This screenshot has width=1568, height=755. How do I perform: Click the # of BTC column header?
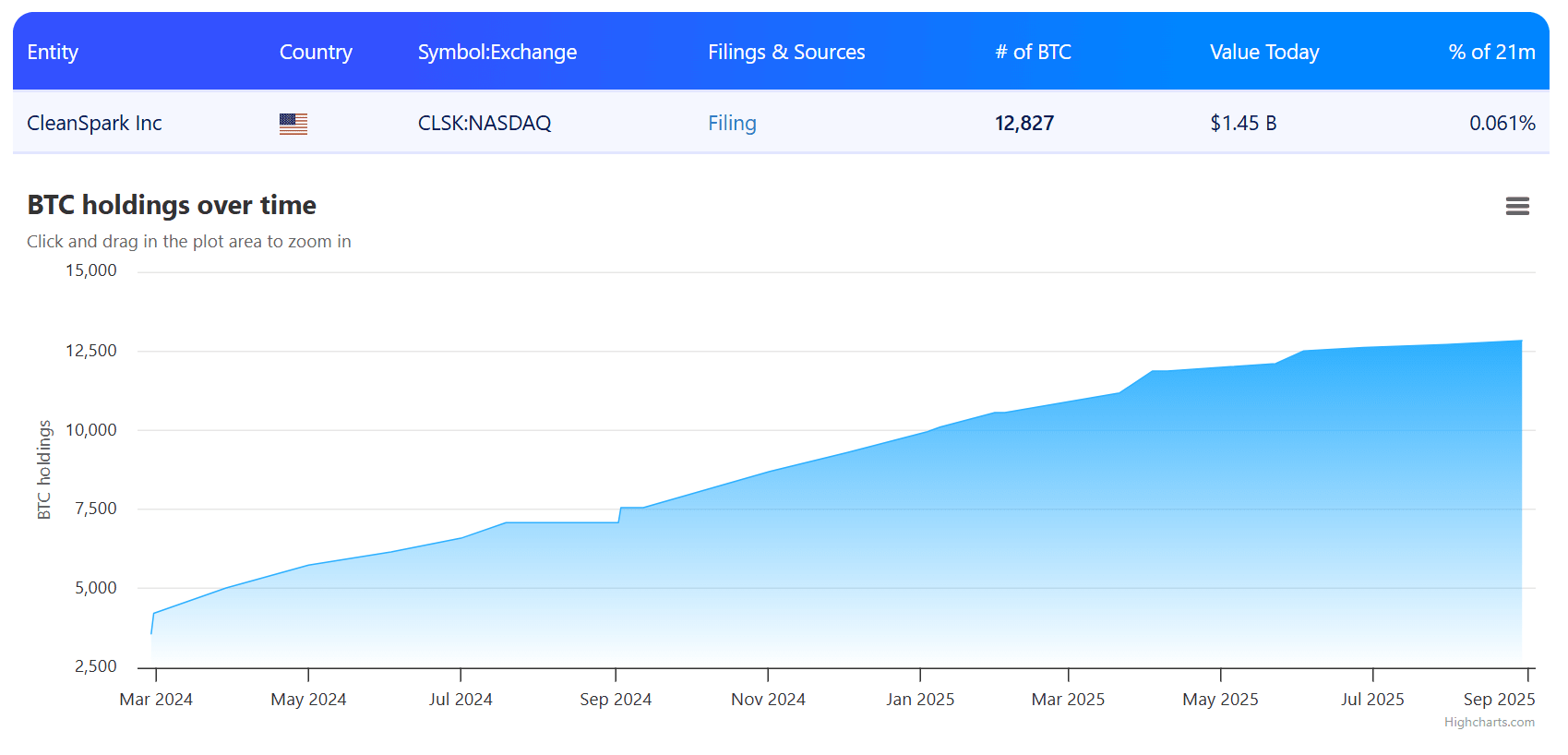click(x=1033, y=53)
